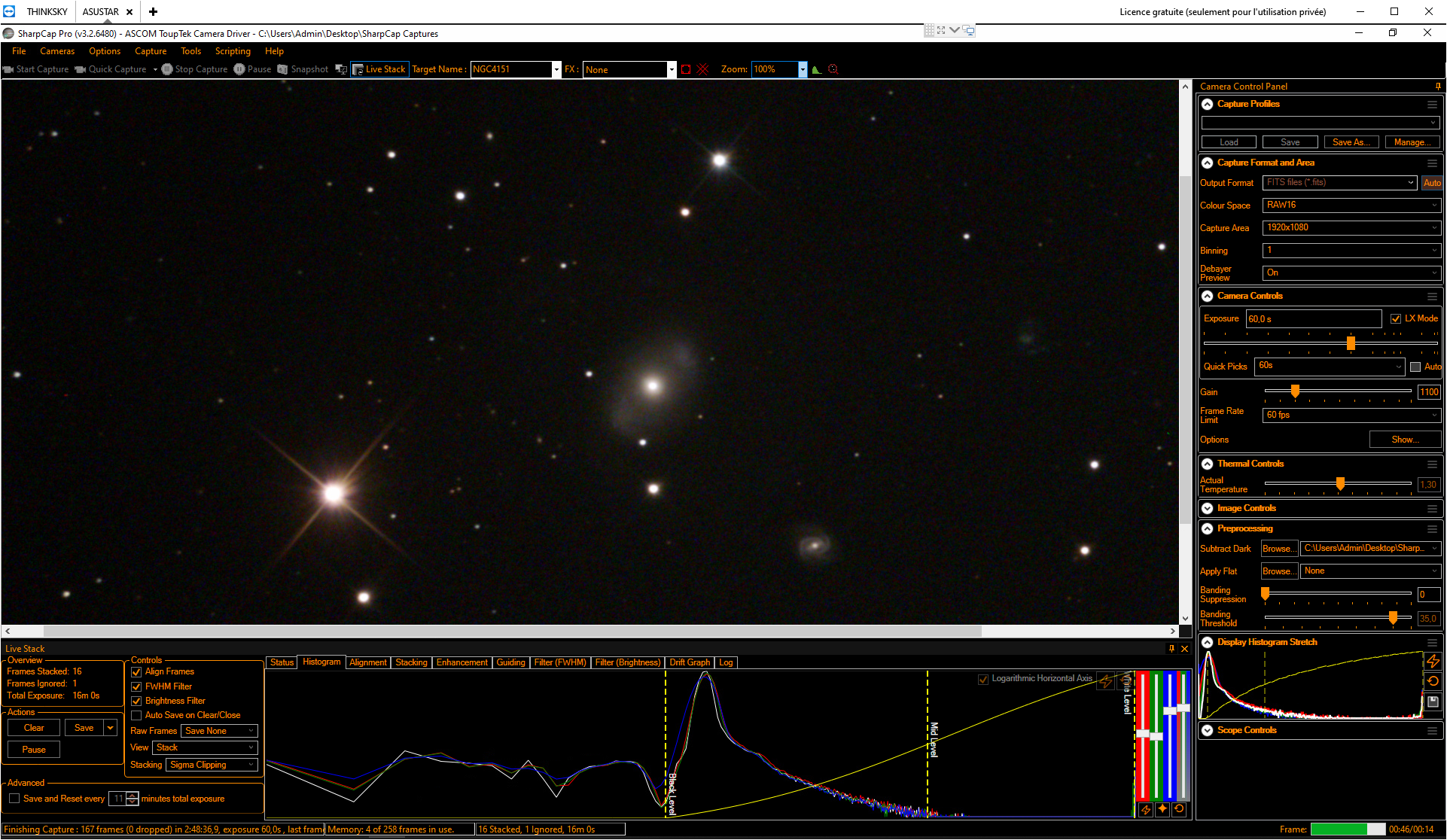Click the monitor icon next to Snapshot
This screenshot has width=1447, height=840.
tap(341, 69)
